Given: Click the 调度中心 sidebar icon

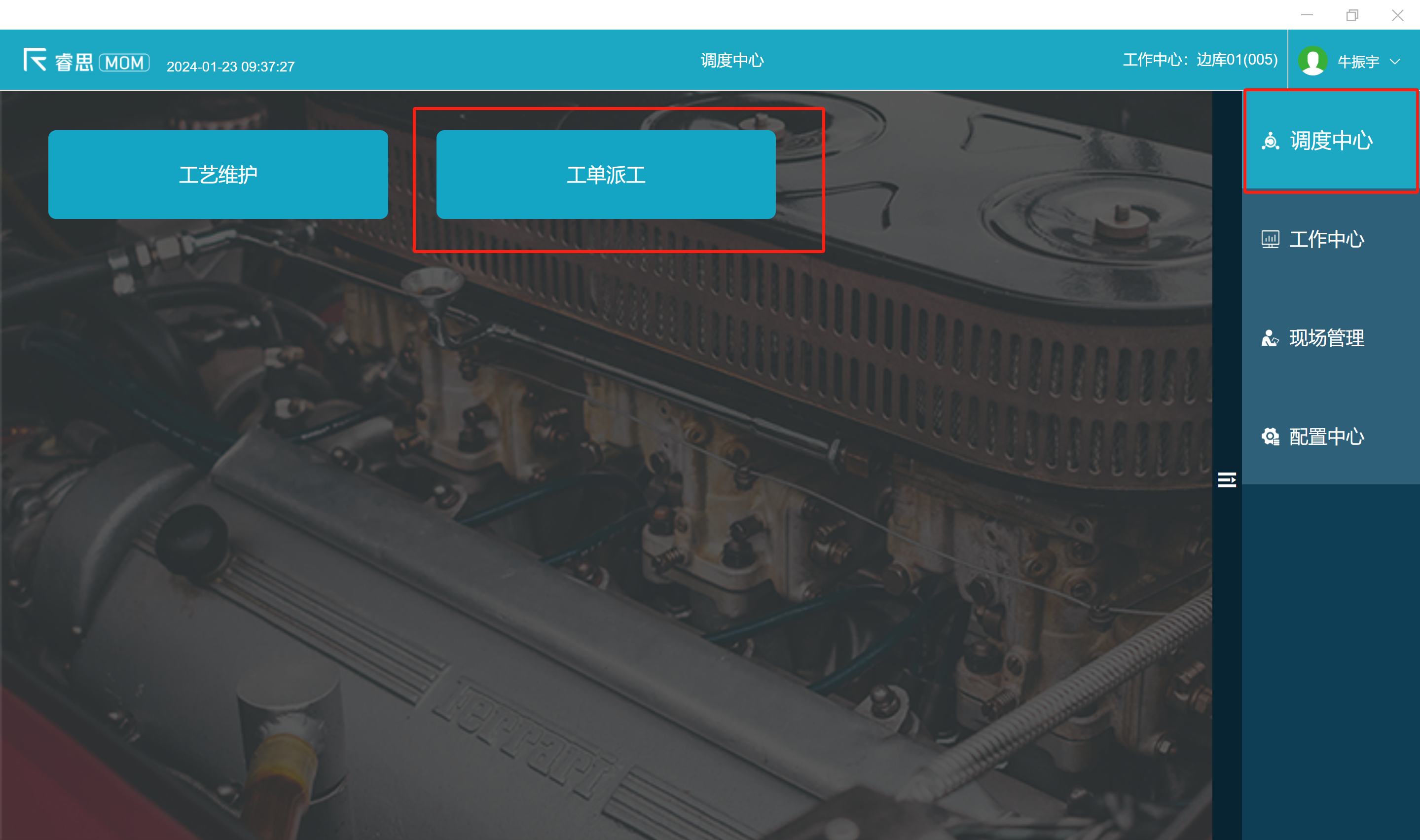Looking at the screenshot, I should (x=1271, y=141).
